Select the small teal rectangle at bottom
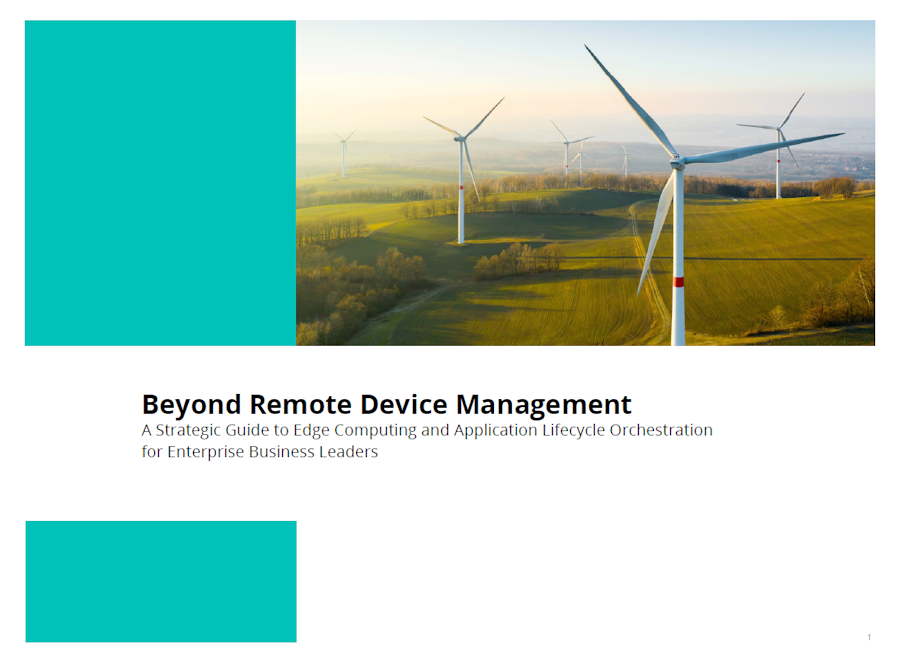 [160, 581]
